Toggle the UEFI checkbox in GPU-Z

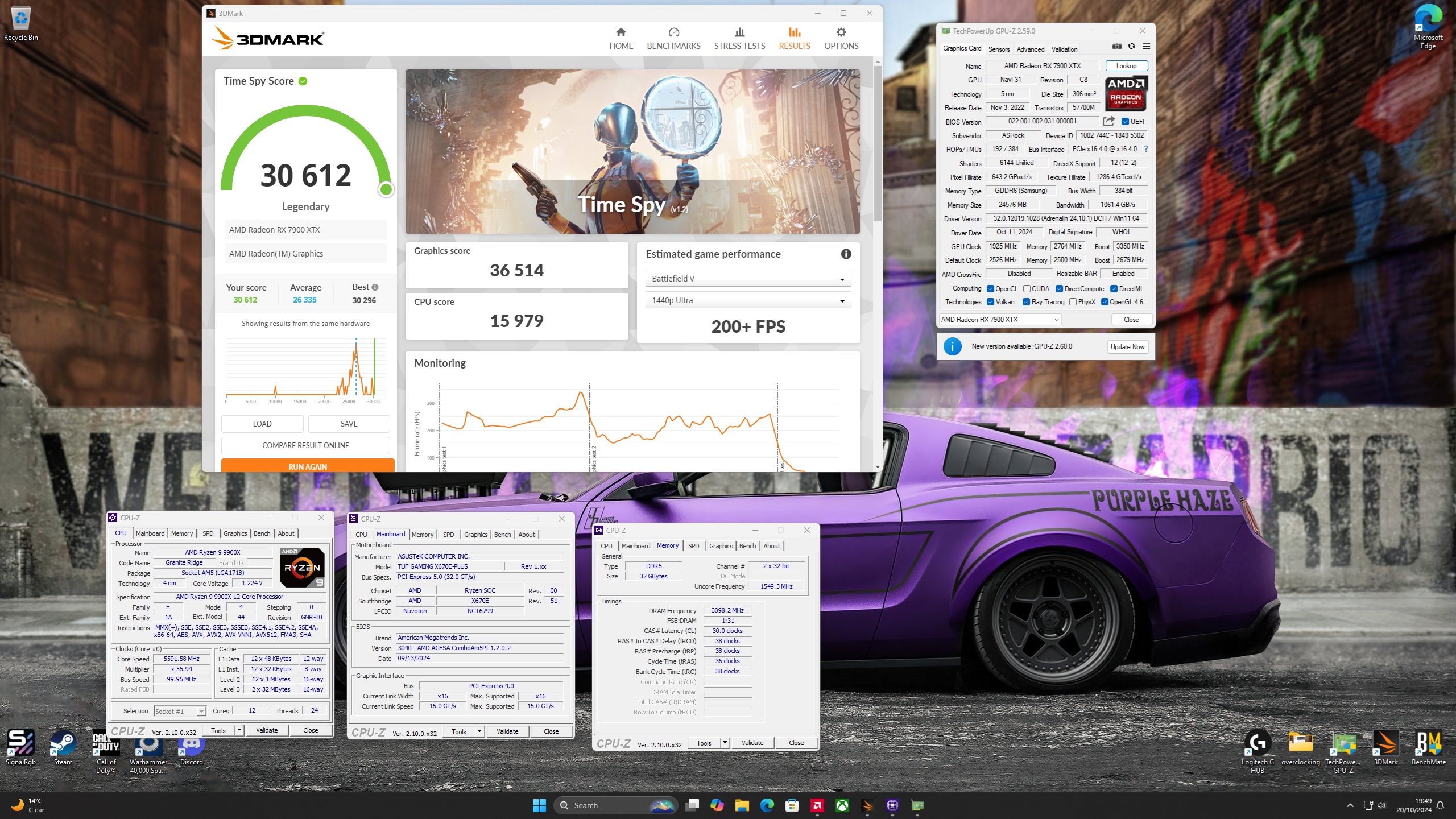1125,121
